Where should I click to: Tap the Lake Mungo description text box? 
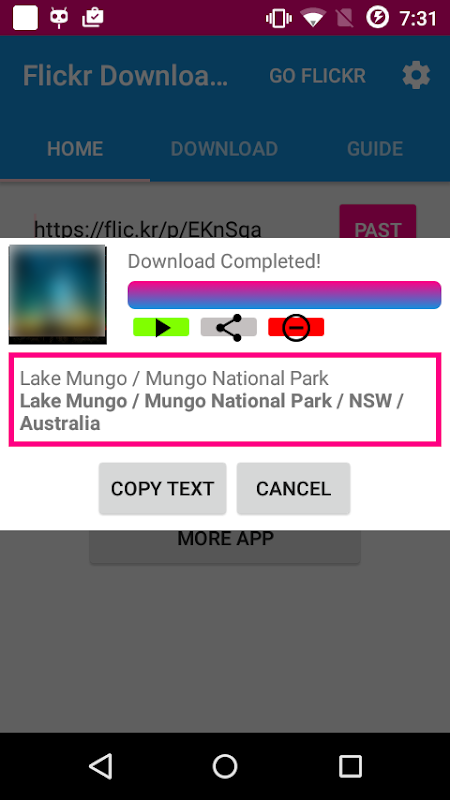(x=225, y=400)
